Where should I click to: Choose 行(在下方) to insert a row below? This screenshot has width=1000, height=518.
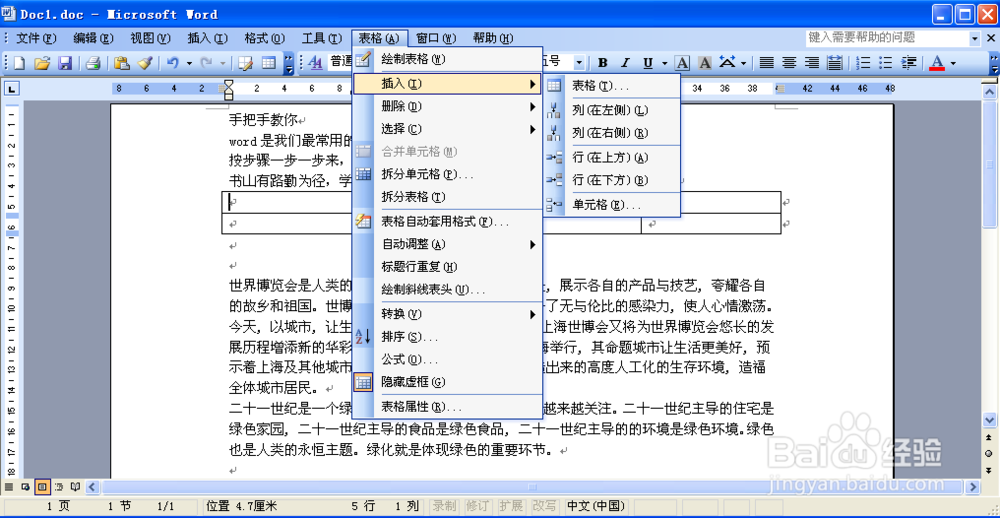[x=612, y=181]
